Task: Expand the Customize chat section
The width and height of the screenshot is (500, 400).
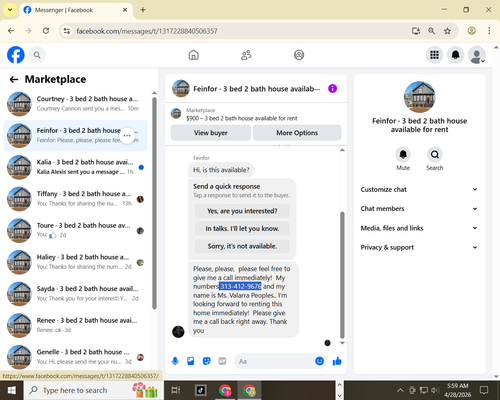Action: click(x=419, y=189)
